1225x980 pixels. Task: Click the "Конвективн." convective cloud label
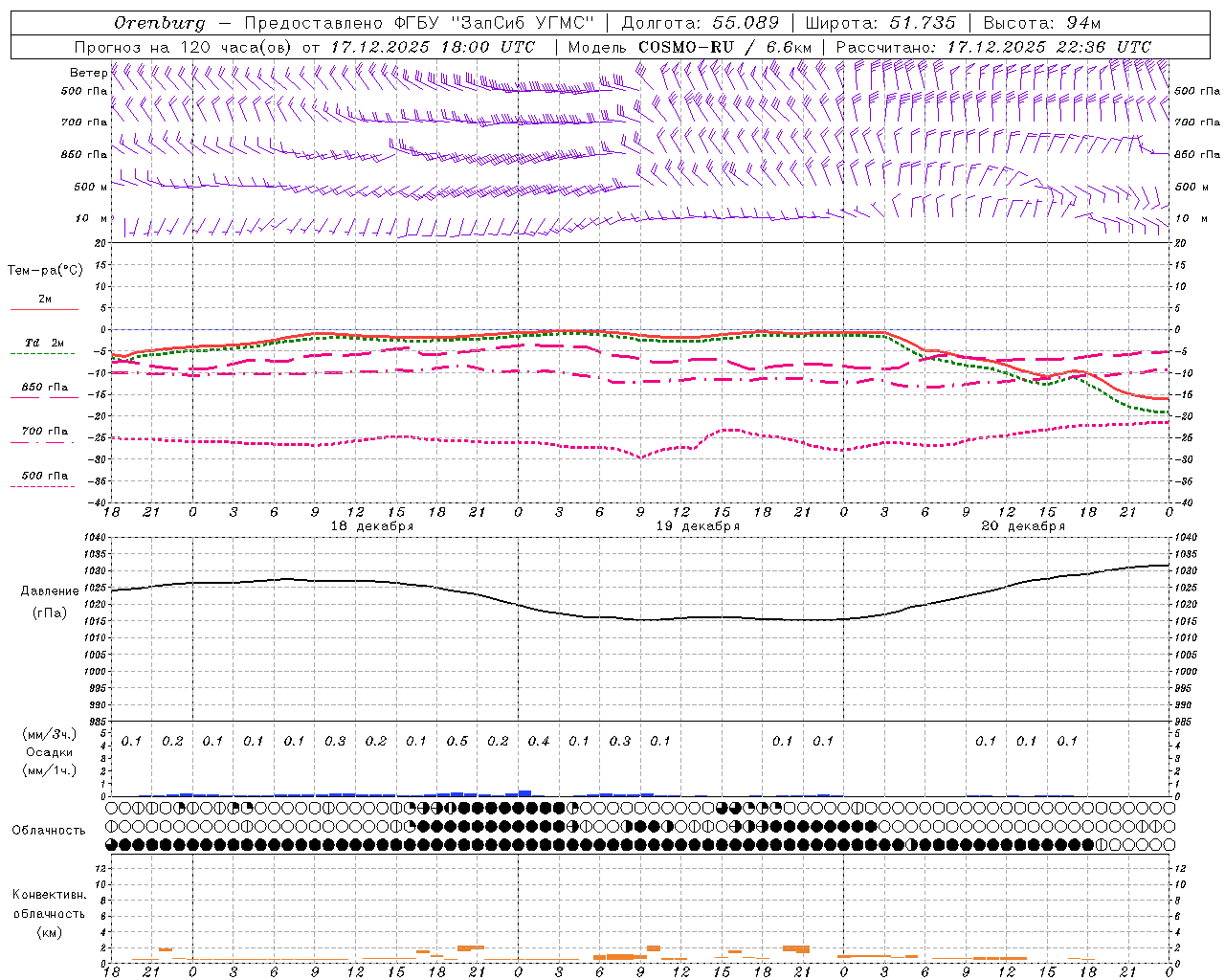(49, 895)
